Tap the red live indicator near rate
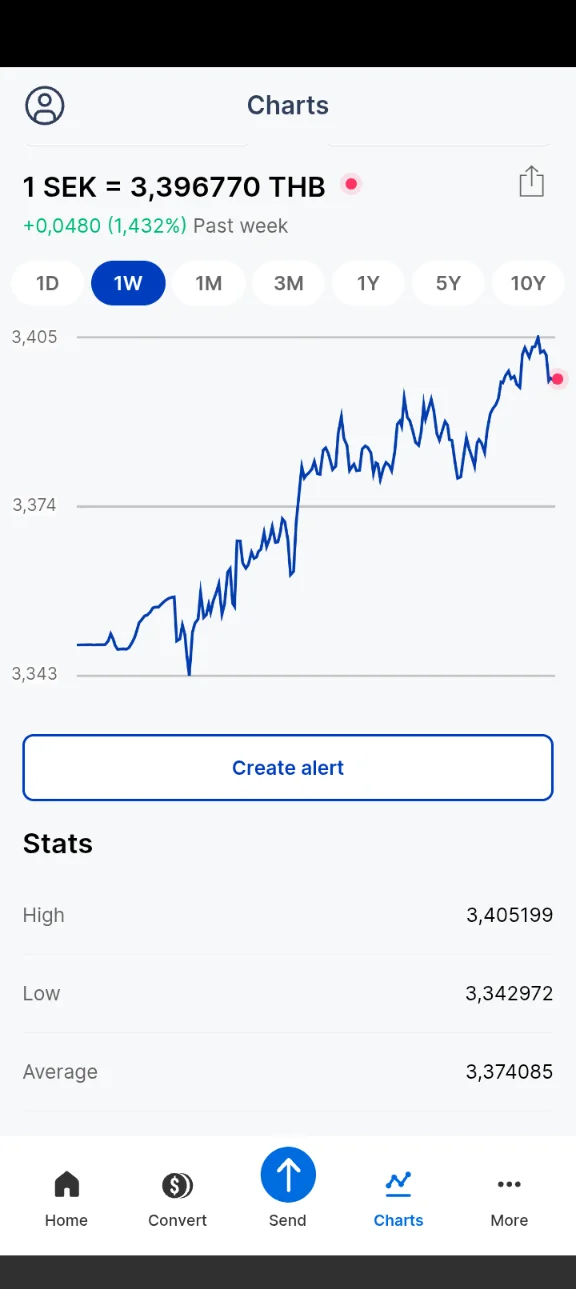 350,184
